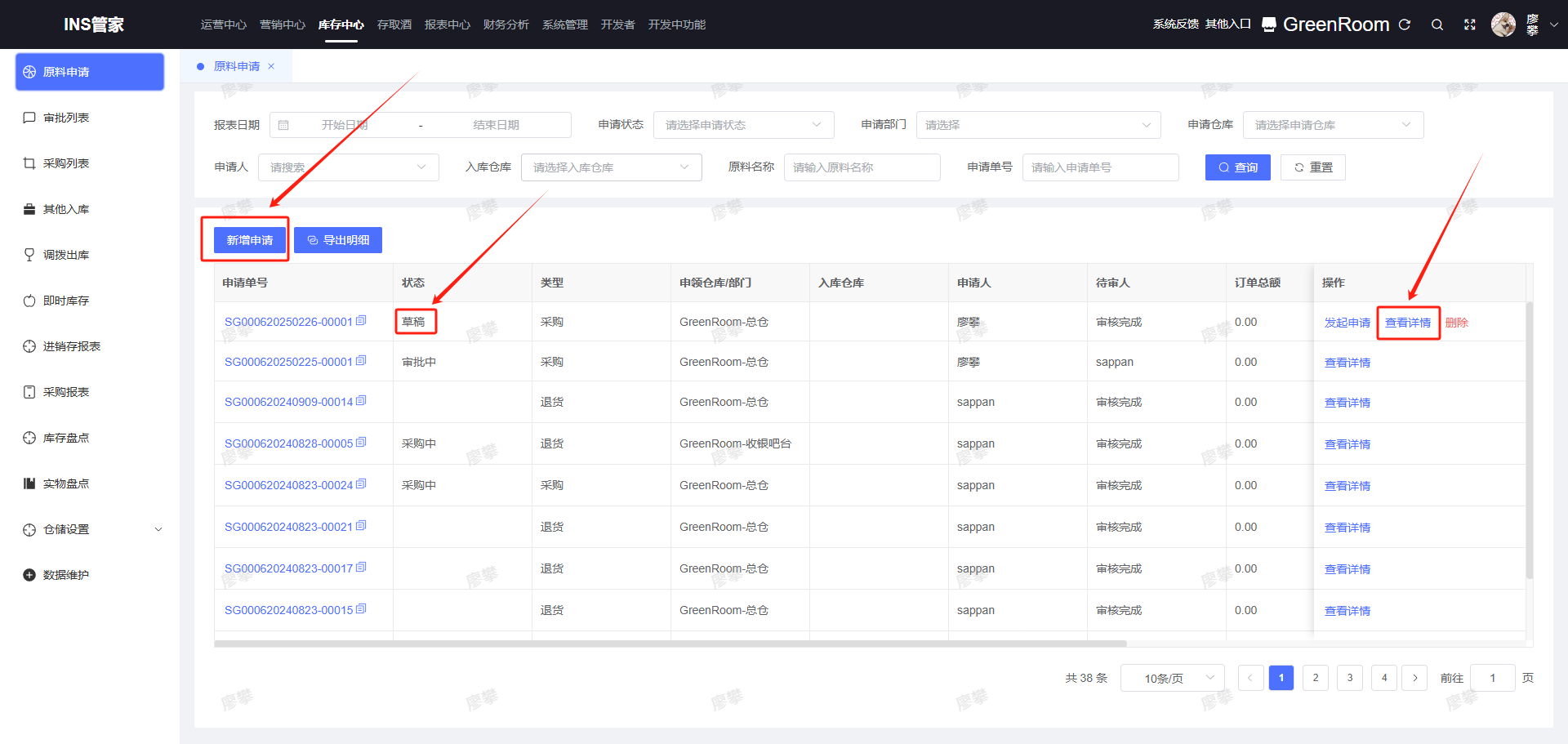Open 实物盘点 in the sidebar
The image size is (1568, 744).
(90, 483)
